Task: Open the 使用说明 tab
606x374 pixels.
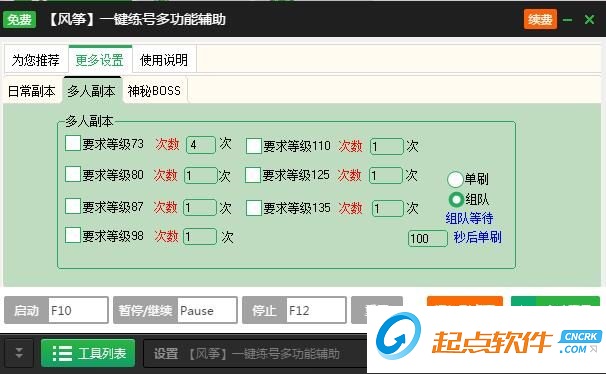Action: click(x=164, y=60)
